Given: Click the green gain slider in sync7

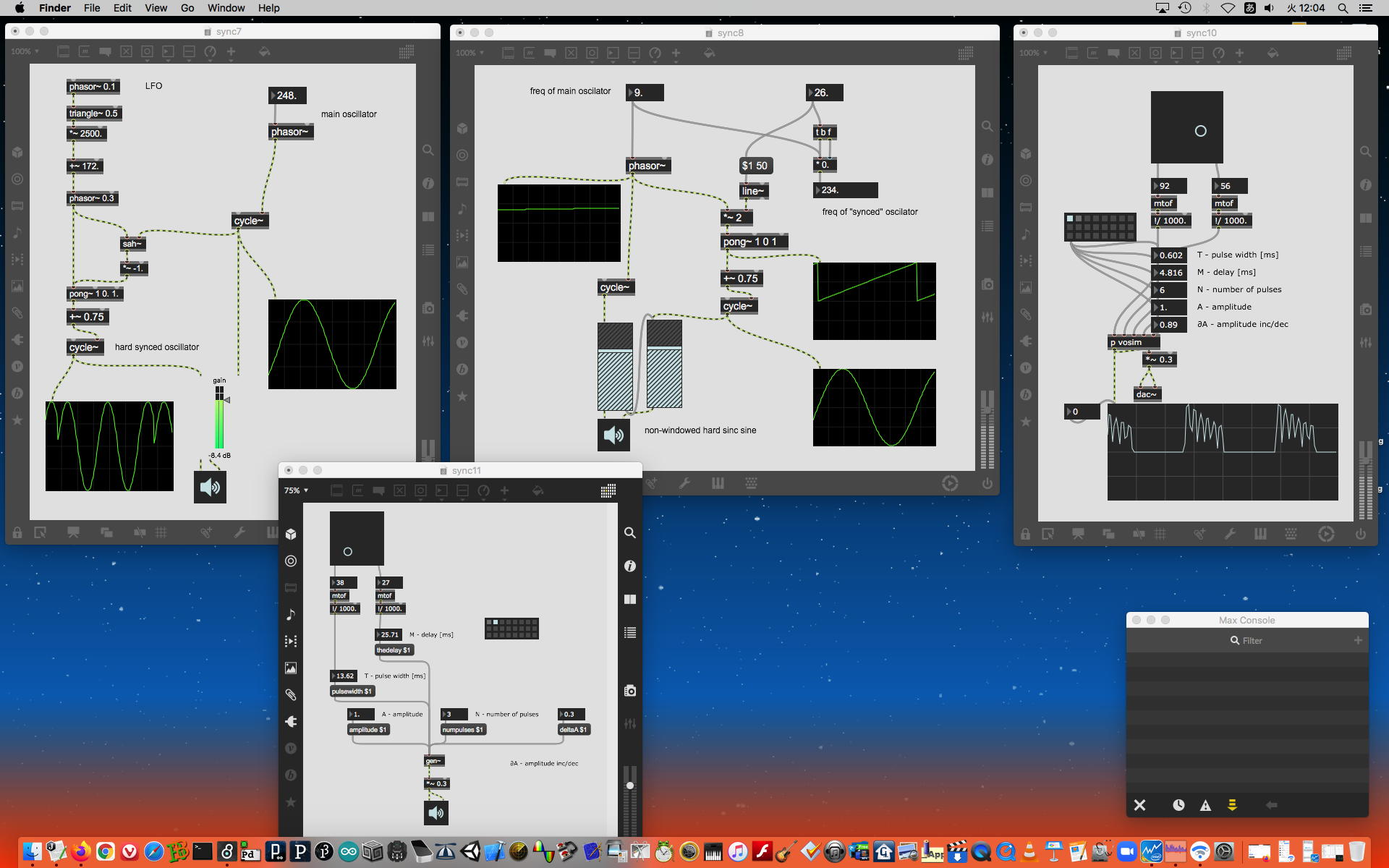Looking at the screenshot, I should tap(219, 423).
